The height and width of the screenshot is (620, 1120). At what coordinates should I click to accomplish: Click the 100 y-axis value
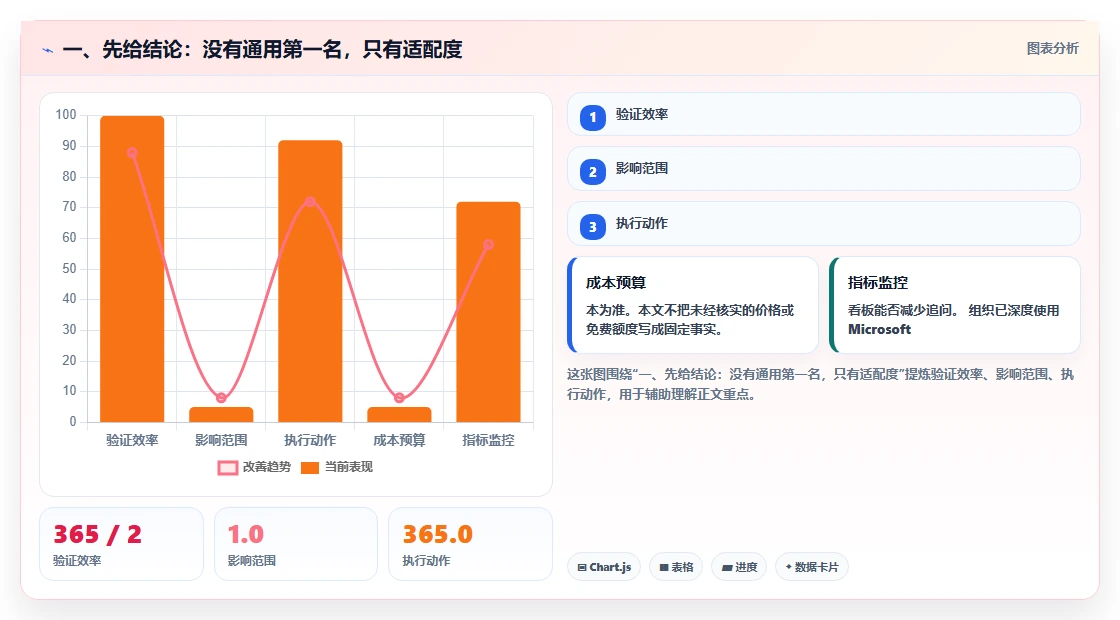coord(66,115)
